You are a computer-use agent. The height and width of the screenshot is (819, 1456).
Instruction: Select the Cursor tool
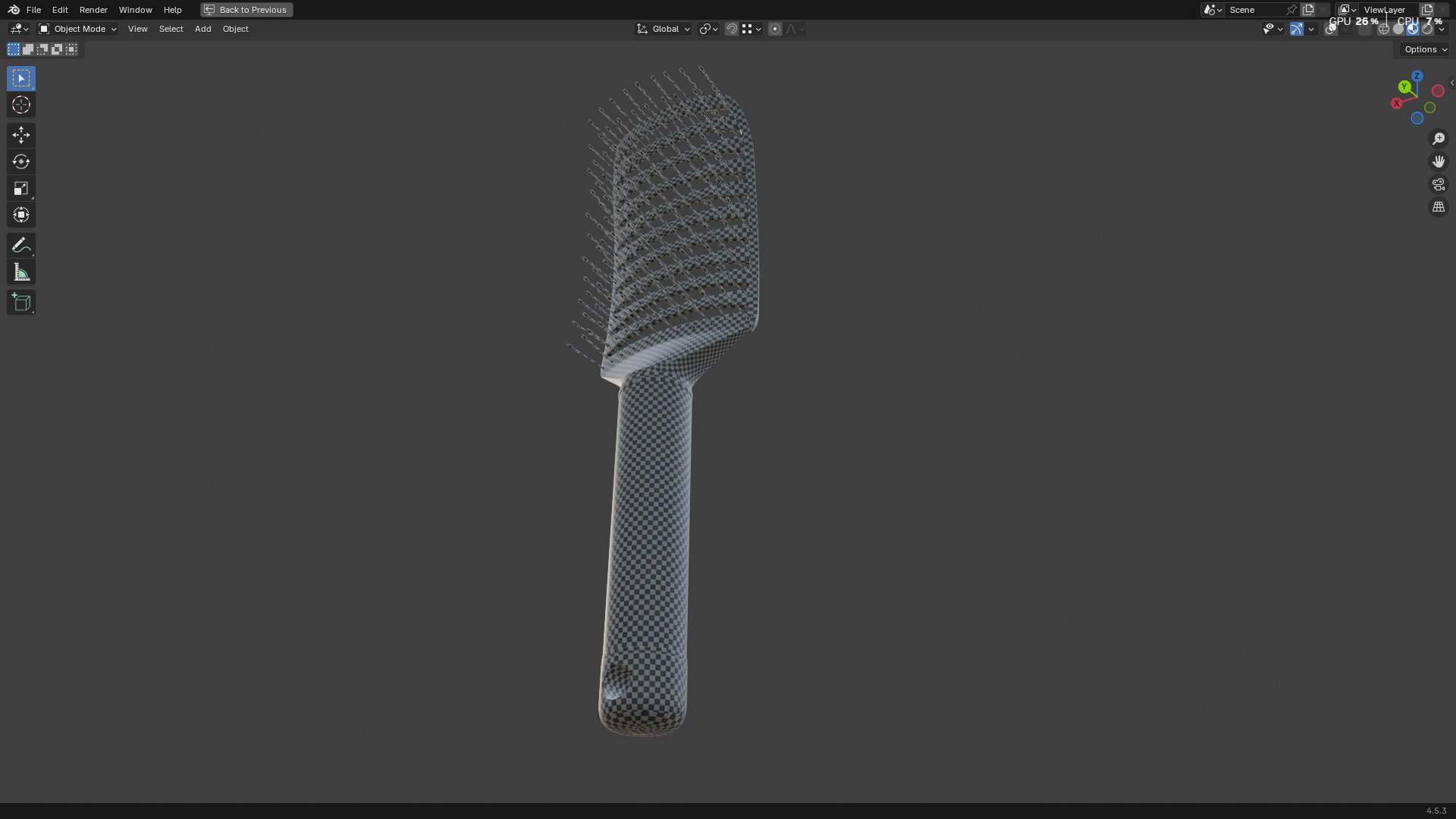20,105
